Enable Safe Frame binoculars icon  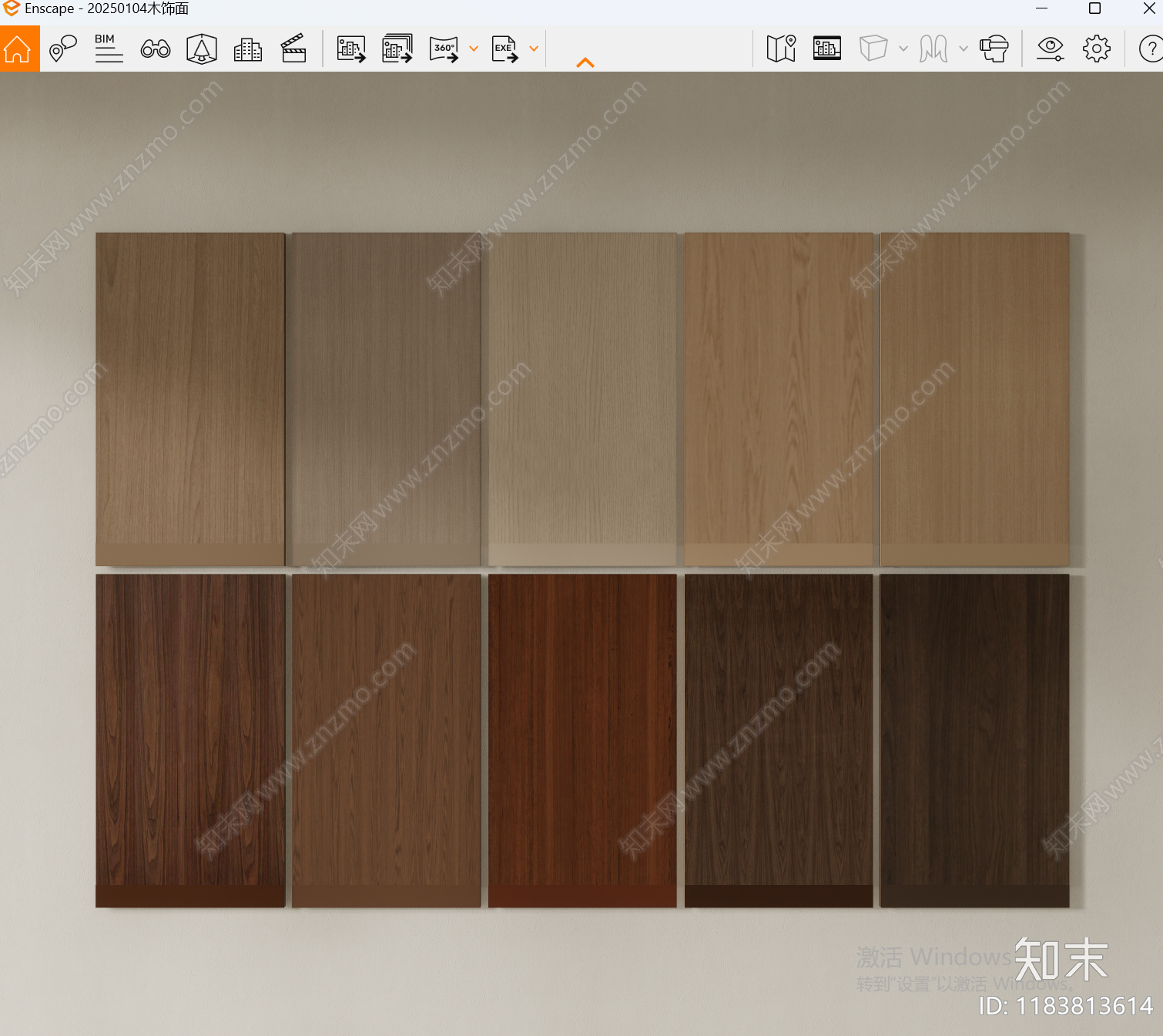pyautogui.click(x=156, y=49)
